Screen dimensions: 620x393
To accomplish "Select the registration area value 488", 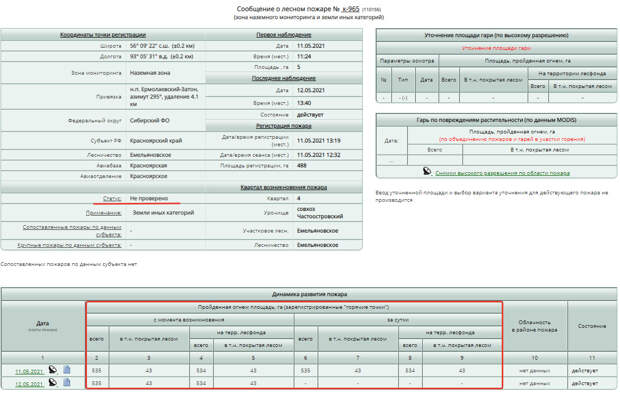I will [302, 166].
